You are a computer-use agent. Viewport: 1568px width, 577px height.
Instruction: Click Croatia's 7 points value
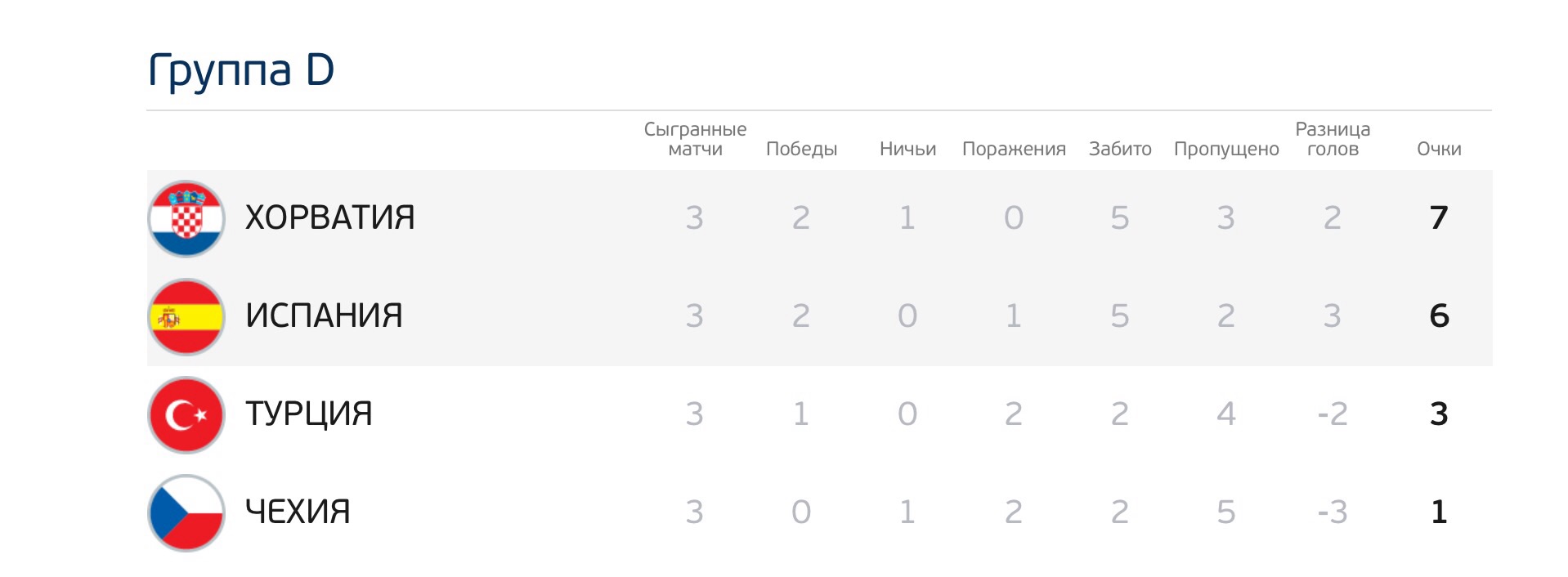(x=1439, y=218)
